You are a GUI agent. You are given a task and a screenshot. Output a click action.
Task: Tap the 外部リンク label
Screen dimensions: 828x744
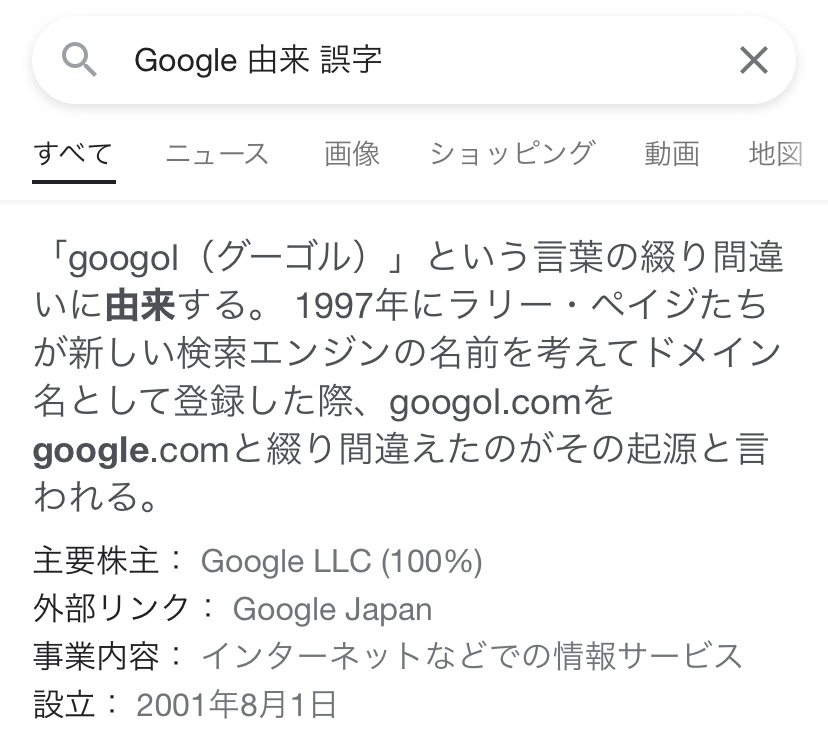[x=112, y=609]
